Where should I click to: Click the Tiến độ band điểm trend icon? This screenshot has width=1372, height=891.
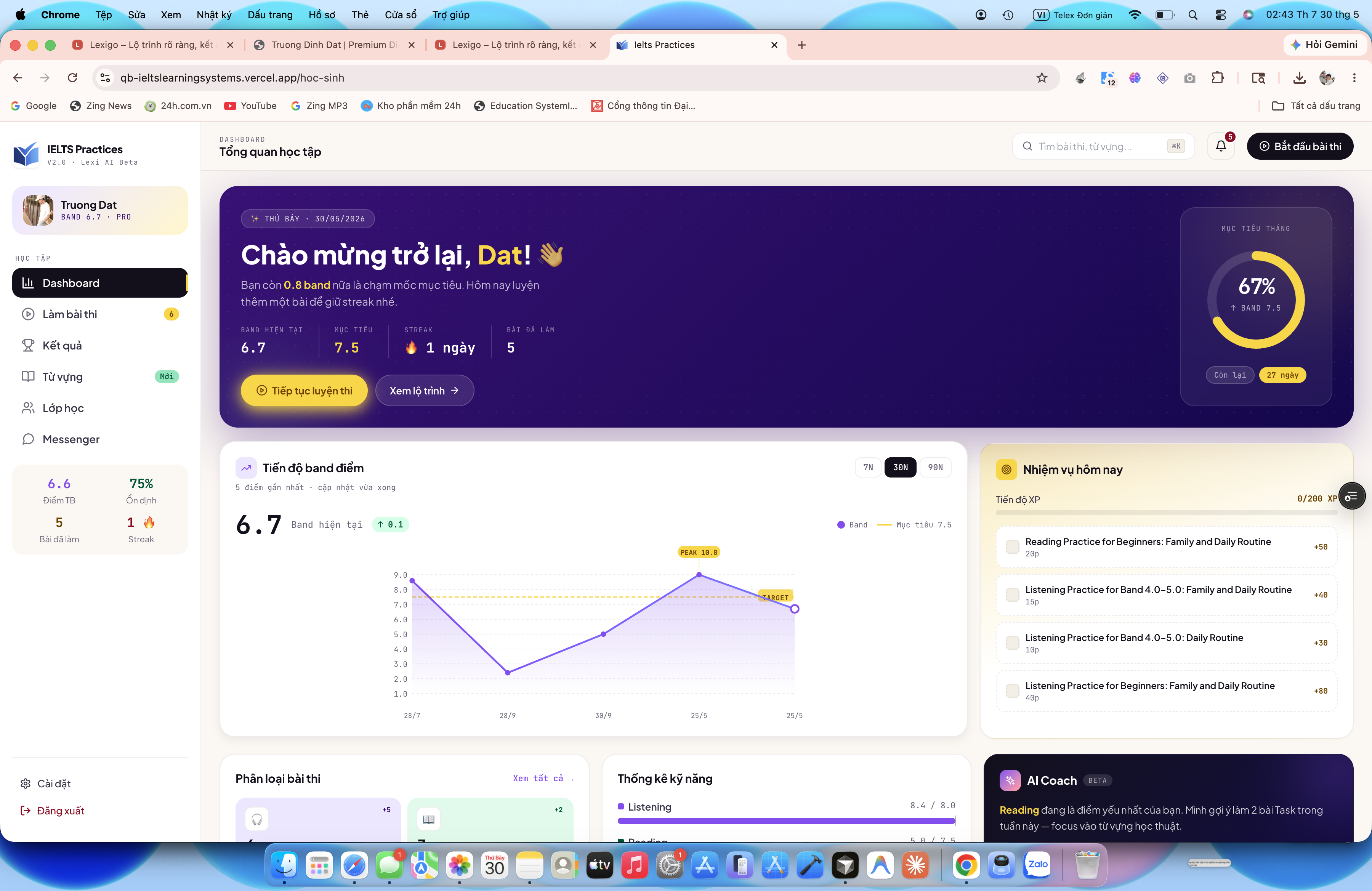tap(246, 468)
